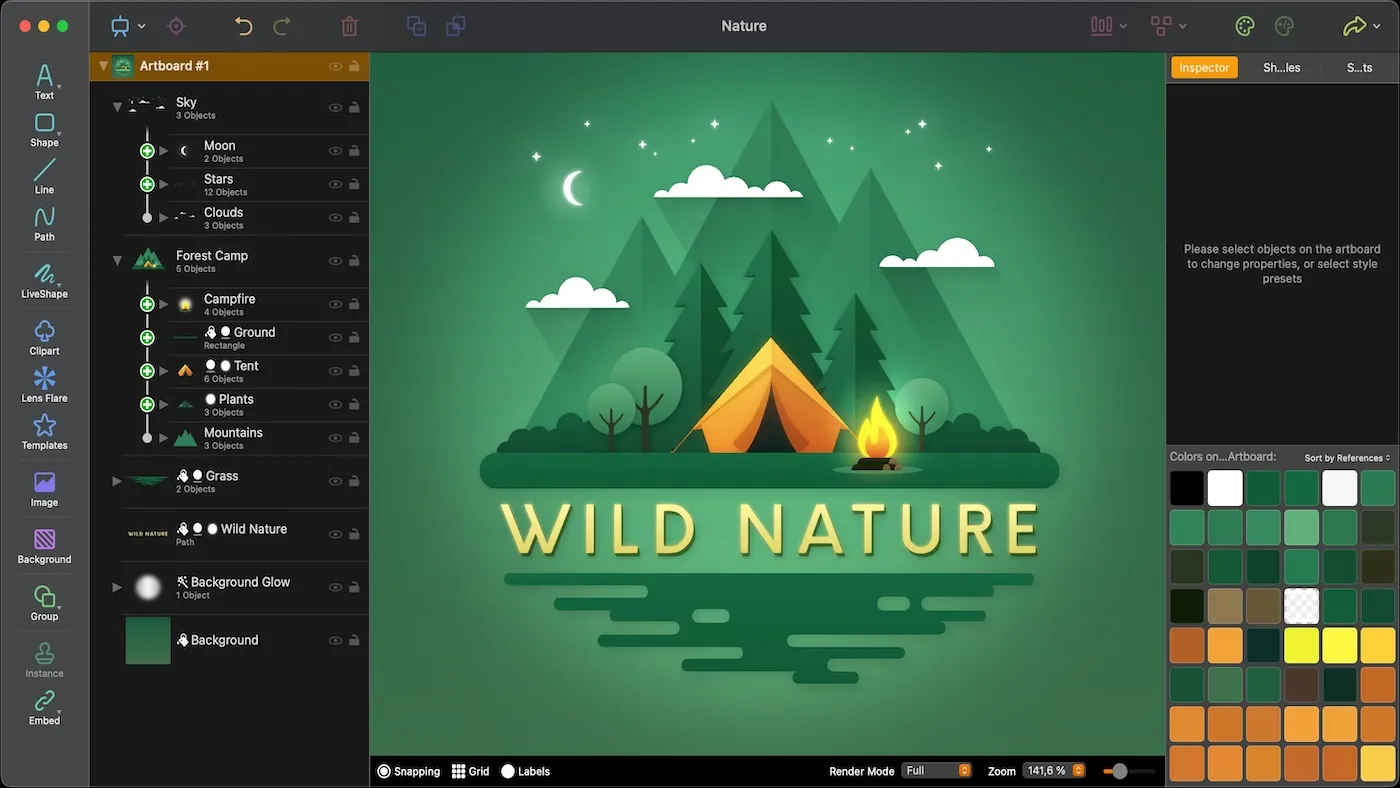Open the Clipart library
The image size is (1400, 788).
44,337
